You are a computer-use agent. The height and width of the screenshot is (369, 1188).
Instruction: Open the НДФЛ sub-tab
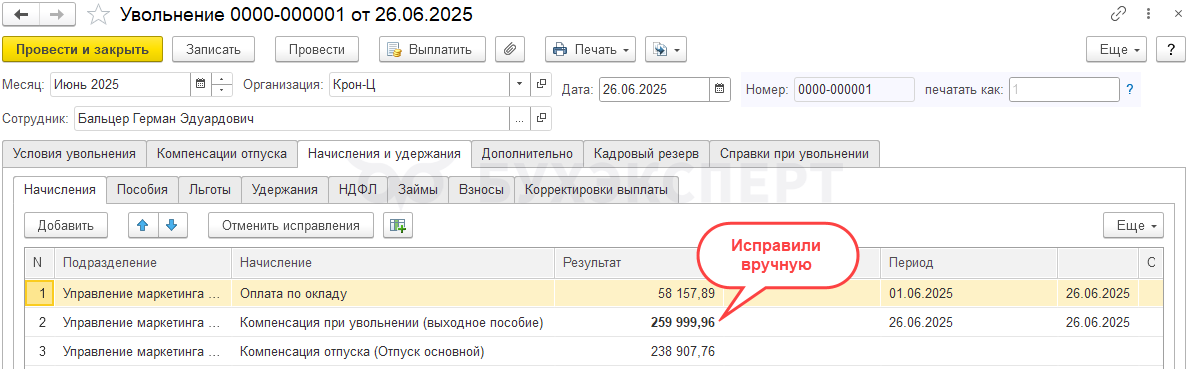[x=358, y=189]
